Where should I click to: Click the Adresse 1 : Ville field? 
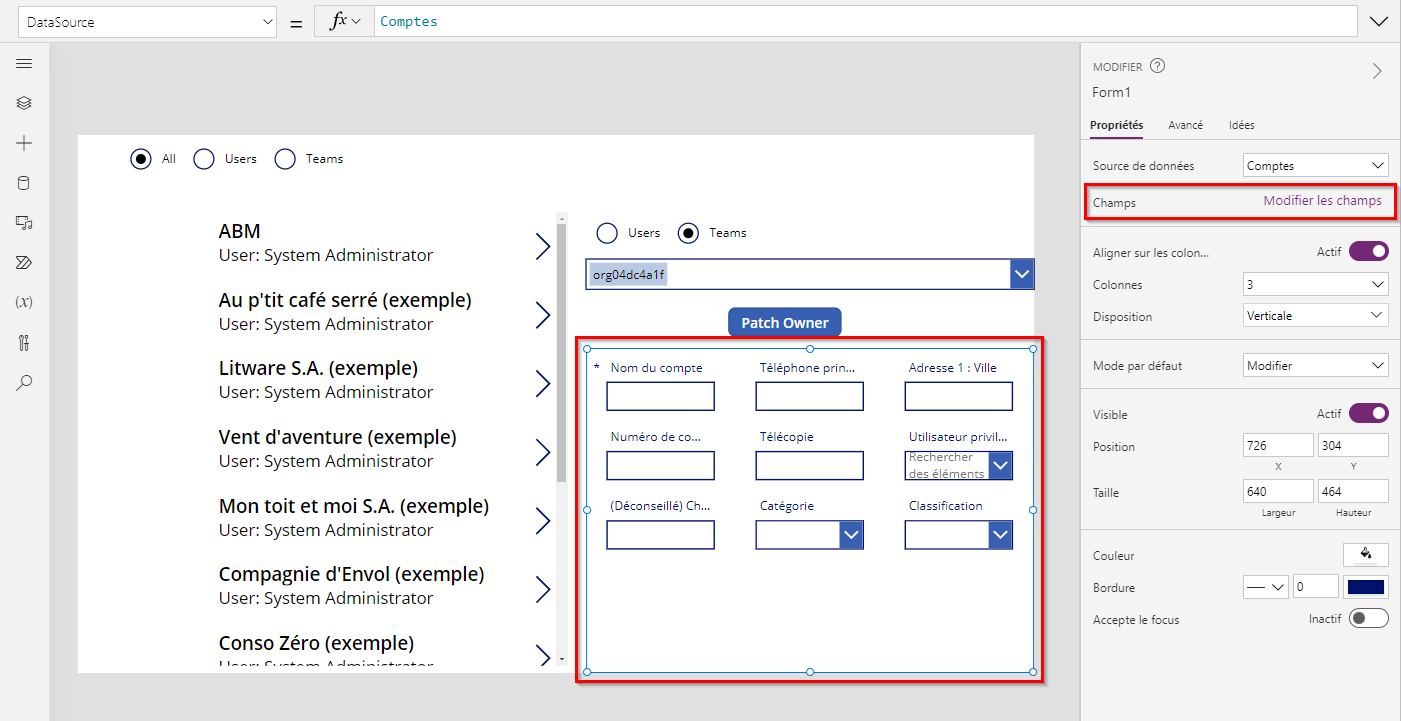click(x=958, y=396)
